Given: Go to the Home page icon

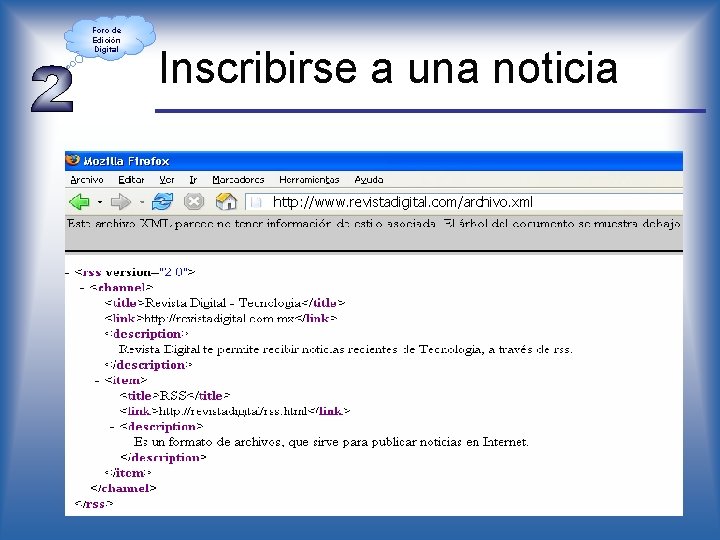Looking at the screenshot, I should click(x=226, y=202).
